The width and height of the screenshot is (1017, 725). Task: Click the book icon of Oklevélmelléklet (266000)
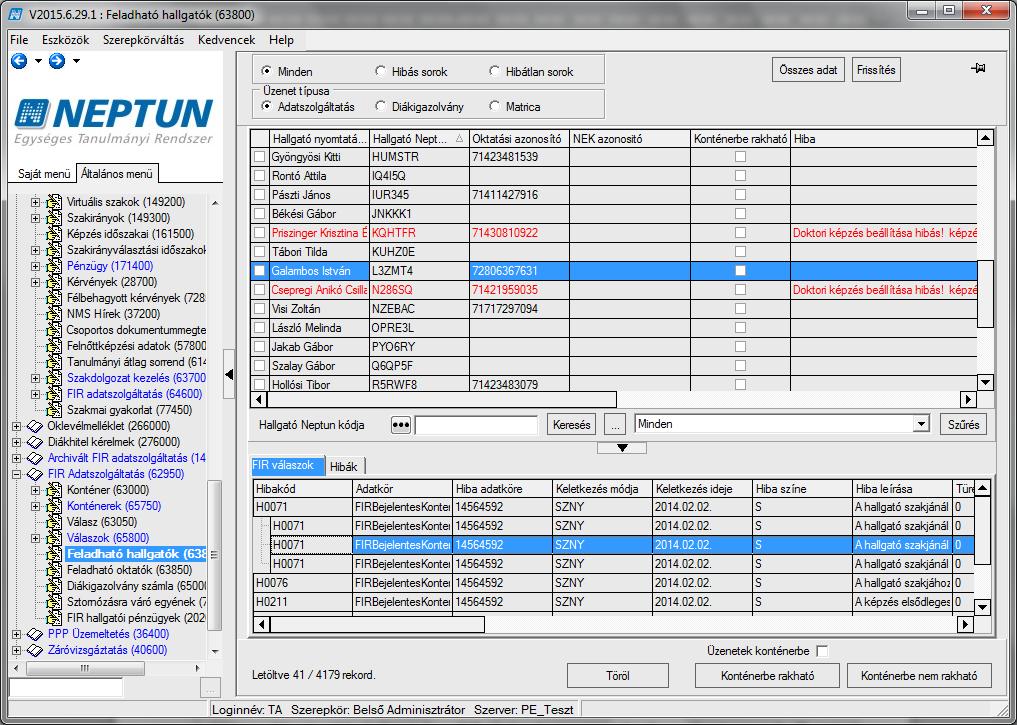click(35, 426)
